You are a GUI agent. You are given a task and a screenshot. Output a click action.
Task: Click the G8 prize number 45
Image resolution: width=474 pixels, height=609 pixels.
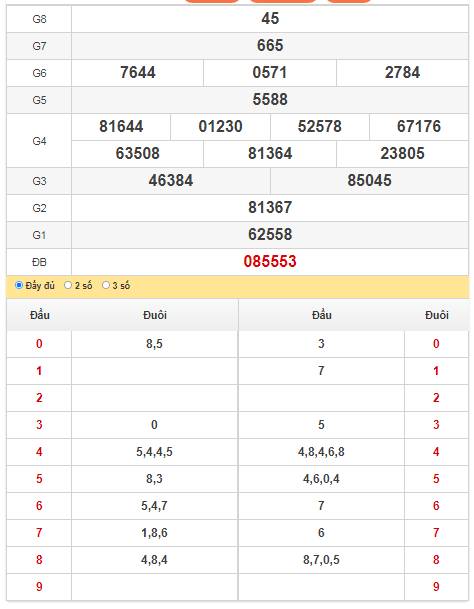pyautogui.click(x=270, y=19)
